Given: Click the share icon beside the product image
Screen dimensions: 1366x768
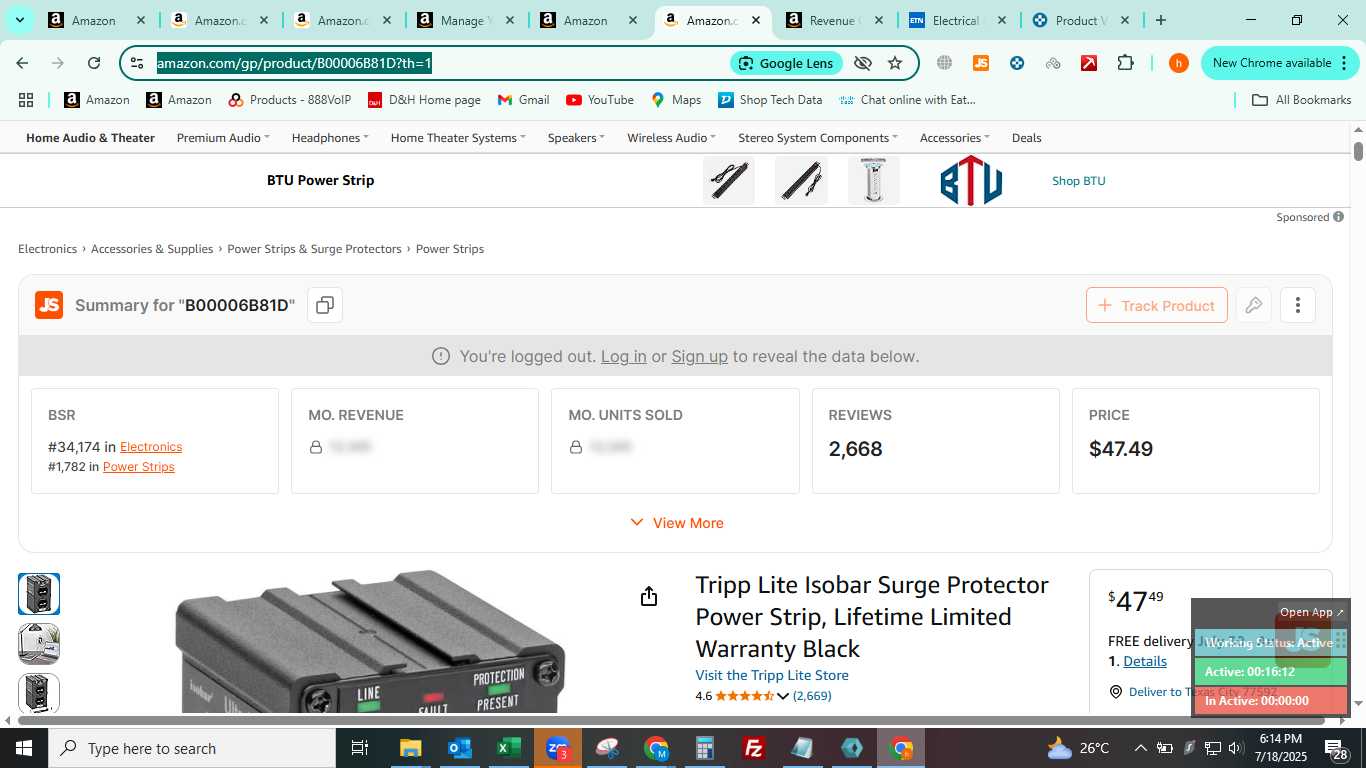Looking at the screenshot, I should (x=649, y=596).
